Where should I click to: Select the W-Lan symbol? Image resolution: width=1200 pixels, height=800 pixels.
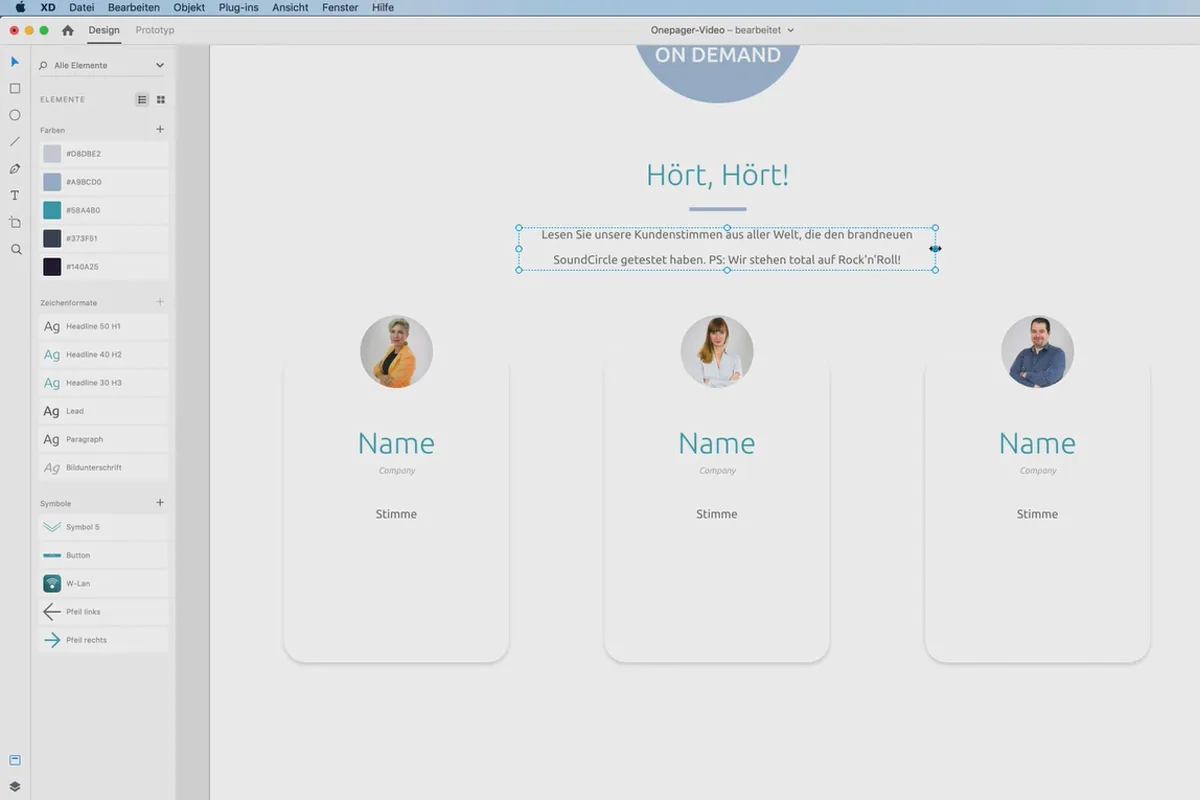104,583
